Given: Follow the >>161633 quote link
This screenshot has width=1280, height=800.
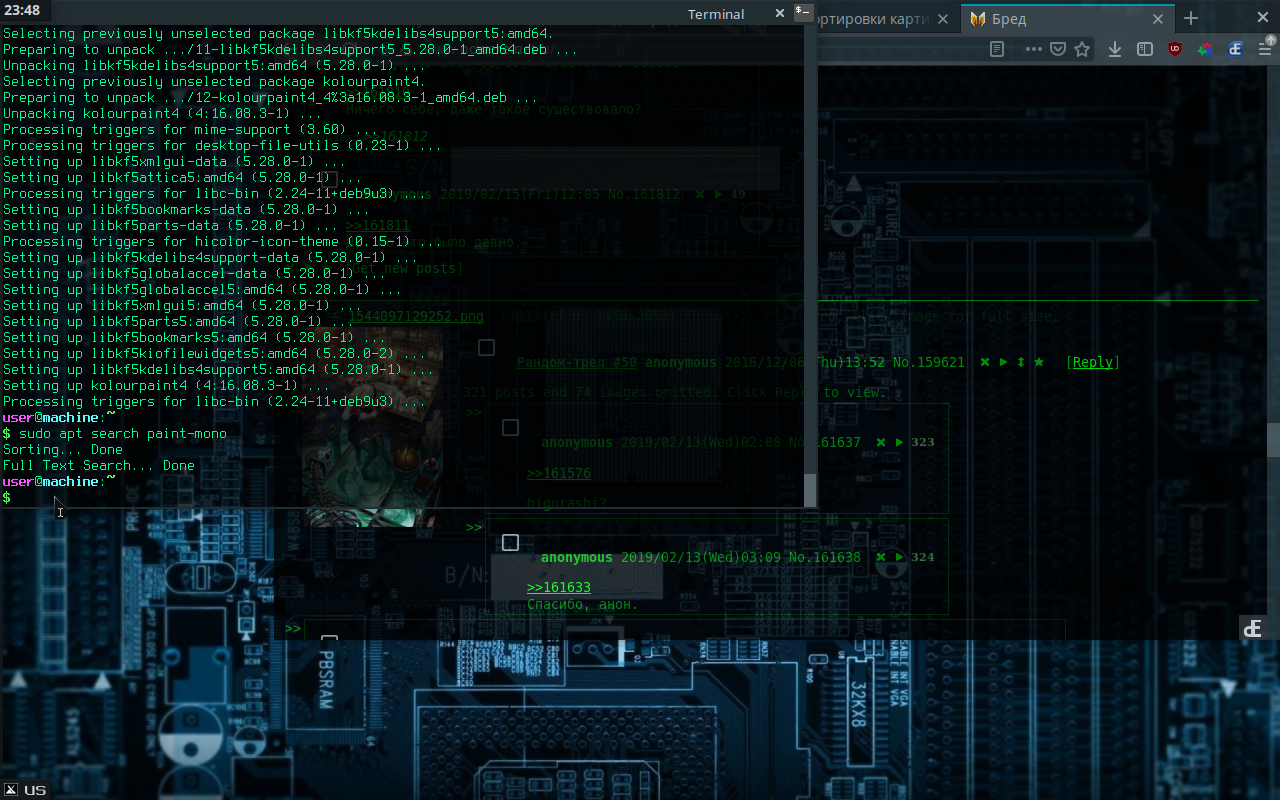Looking at the screenshot, I should tap(559, 588).
